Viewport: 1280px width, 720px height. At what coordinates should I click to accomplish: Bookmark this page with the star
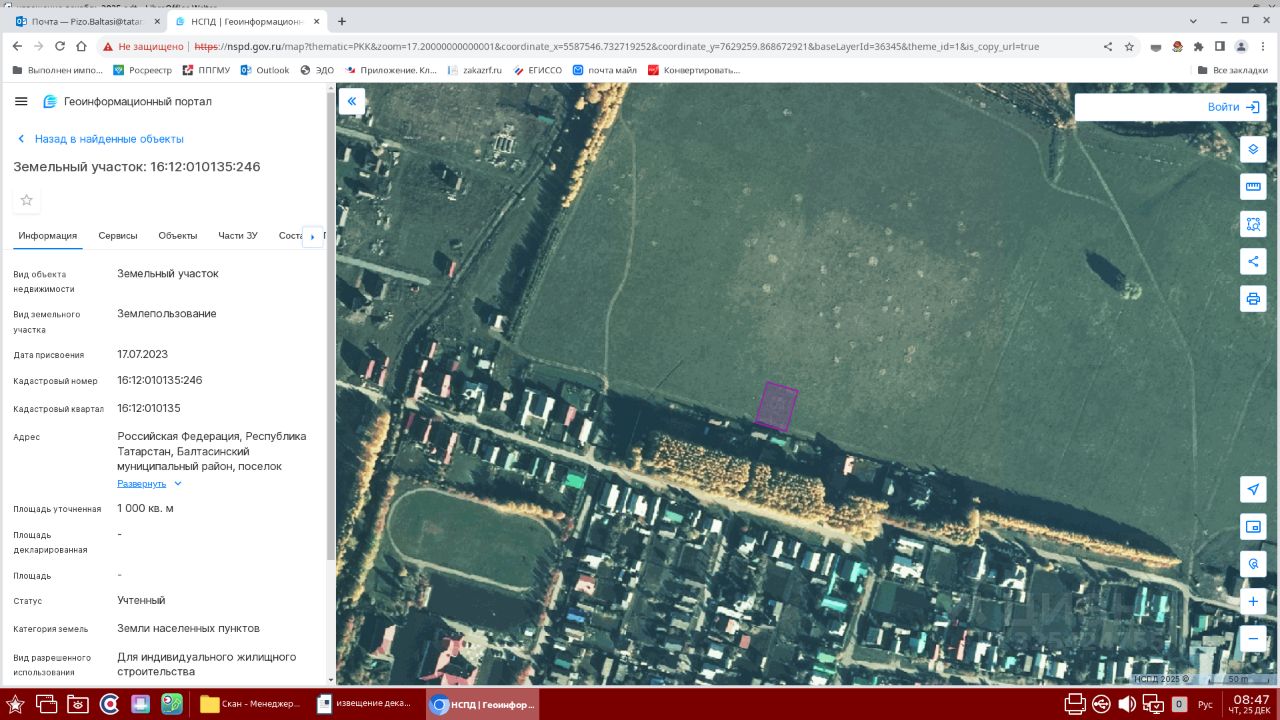(x=1129, y=46)
